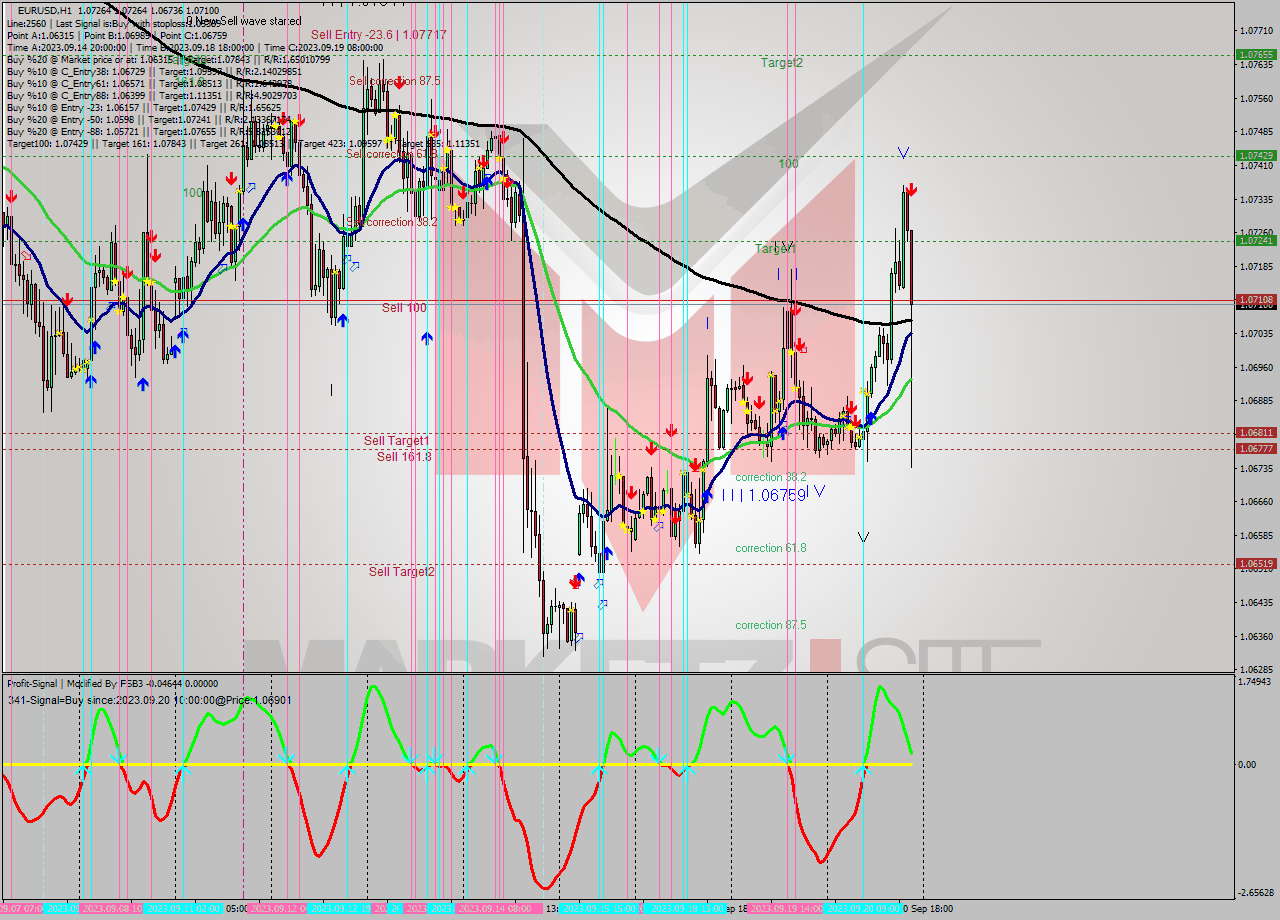
Task: Click the green 1.07655 price tag
Action: (x=1256, y=55)
